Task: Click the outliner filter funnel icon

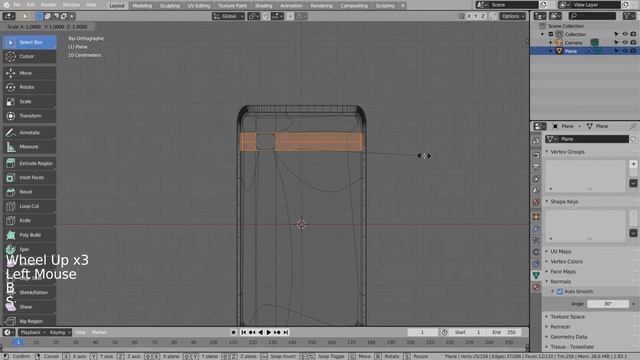Action: pos(629,16)
